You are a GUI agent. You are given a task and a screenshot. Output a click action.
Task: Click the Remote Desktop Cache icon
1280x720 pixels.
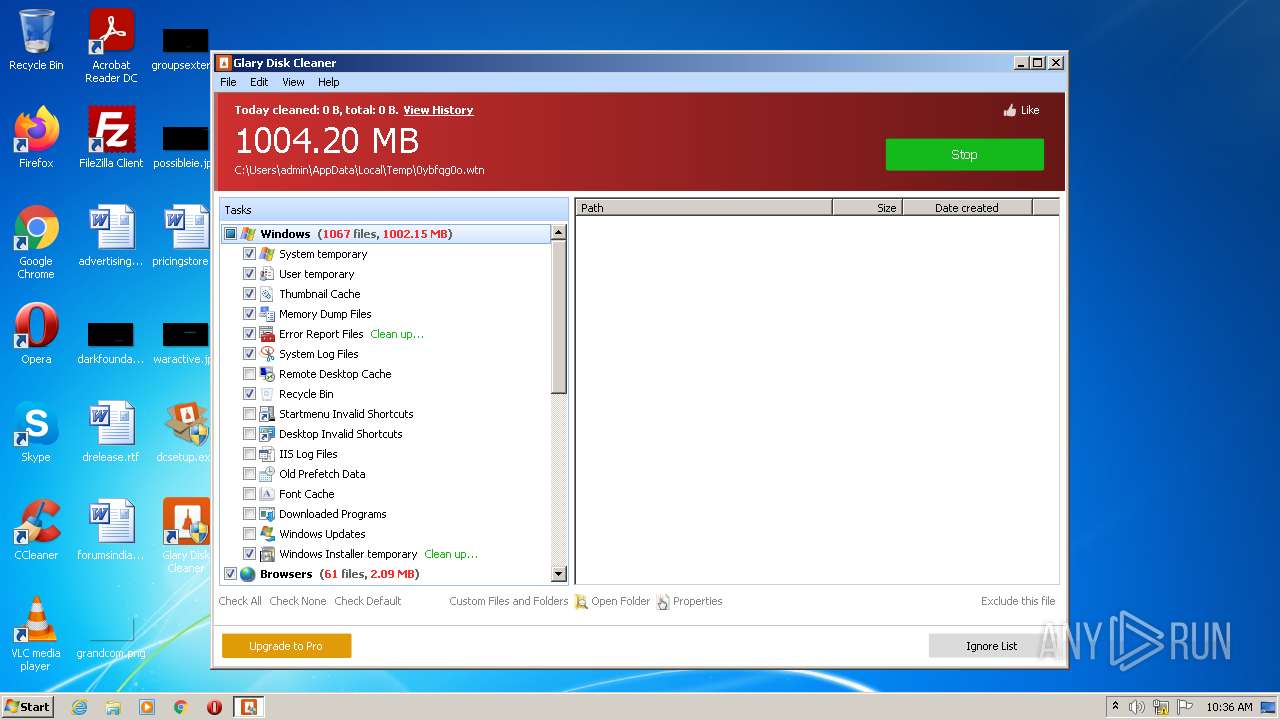click(x=267, y=374)
